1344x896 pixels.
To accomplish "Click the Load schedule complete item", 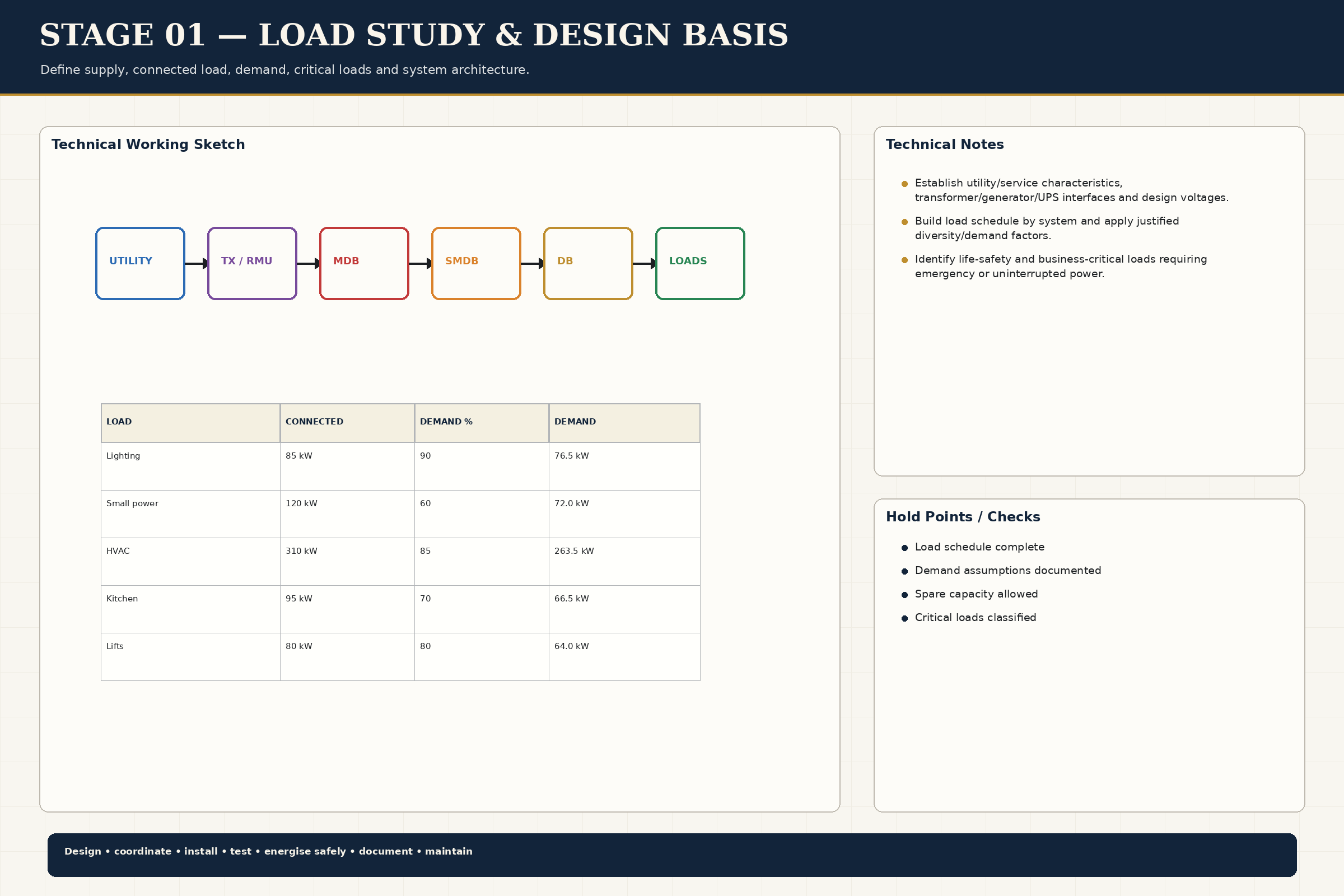I will [x=979, y=547].
